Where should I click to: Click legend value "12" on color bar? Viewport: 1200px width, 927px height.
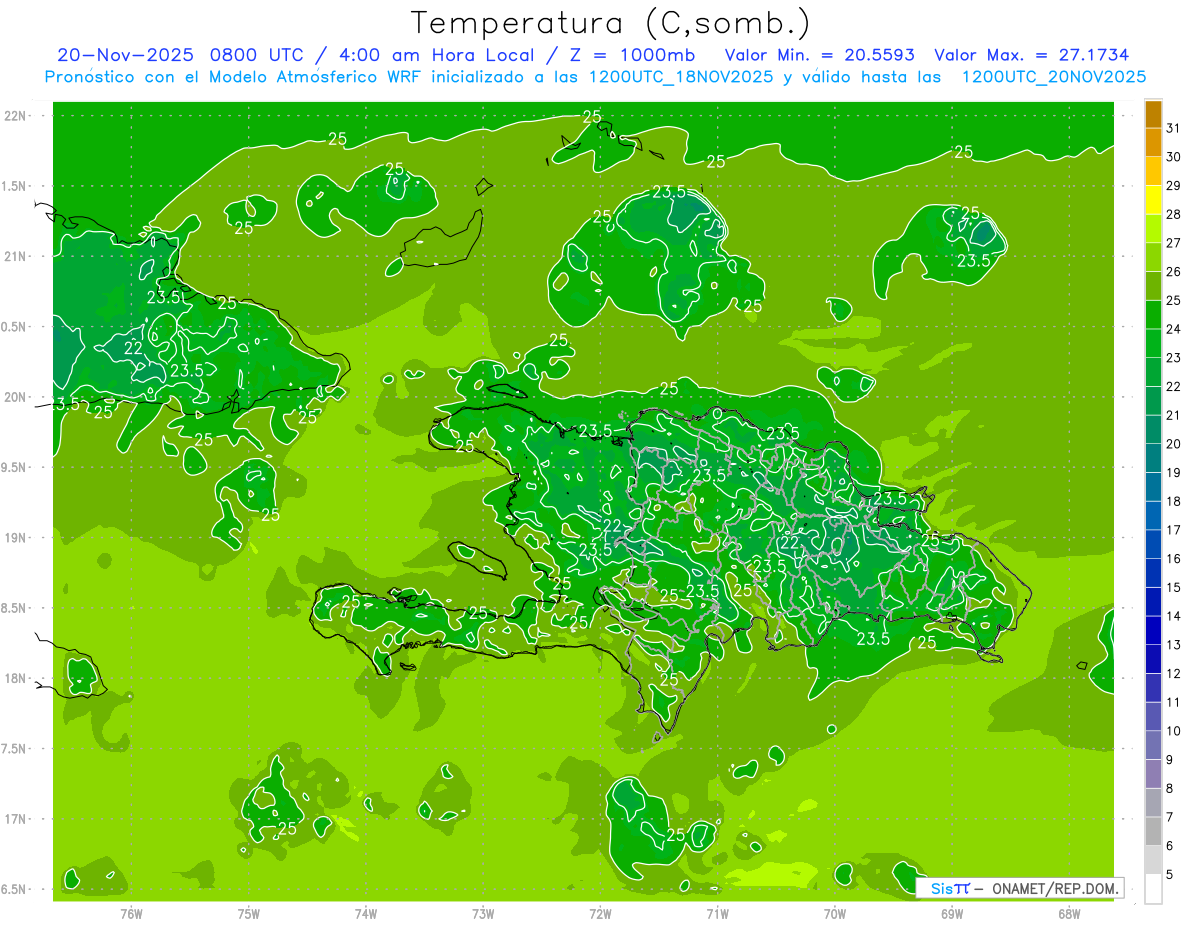tap(1174, 674)
